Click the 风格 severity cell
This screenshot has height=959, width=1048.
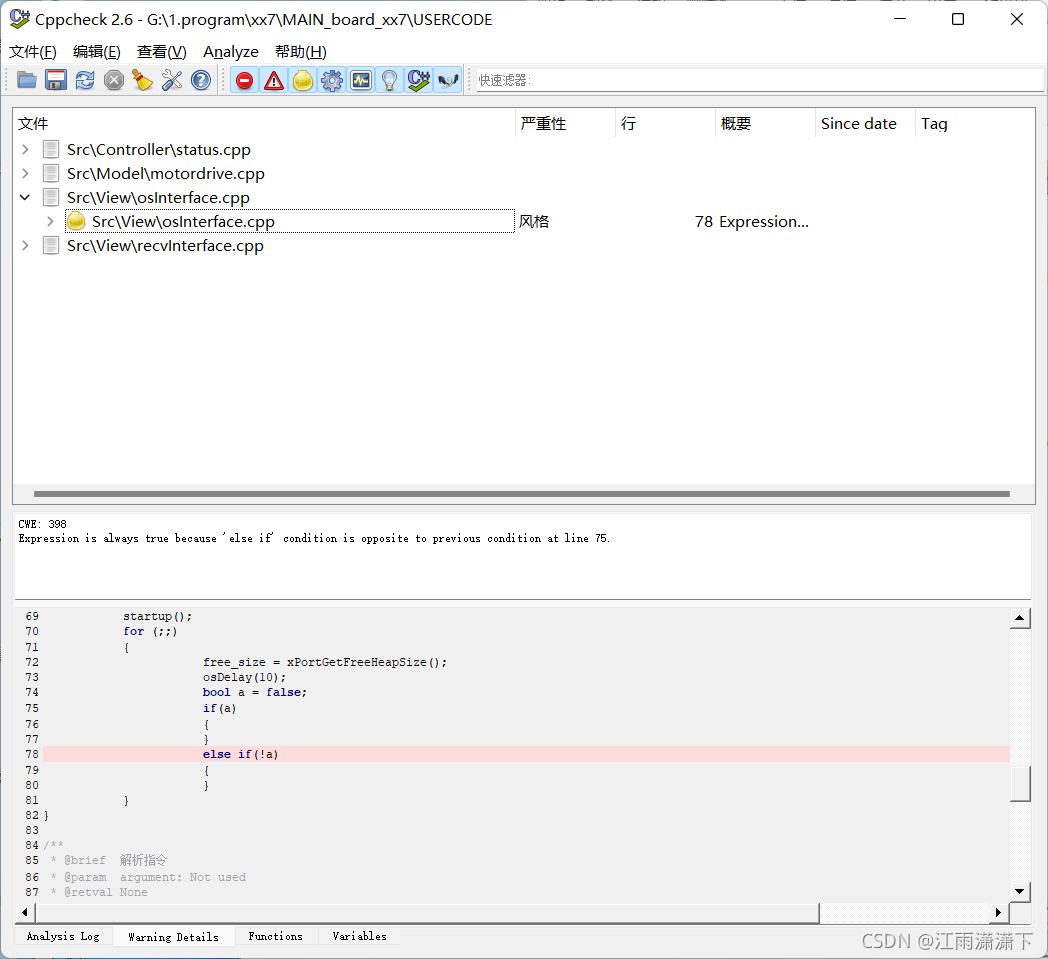(534, 221)
